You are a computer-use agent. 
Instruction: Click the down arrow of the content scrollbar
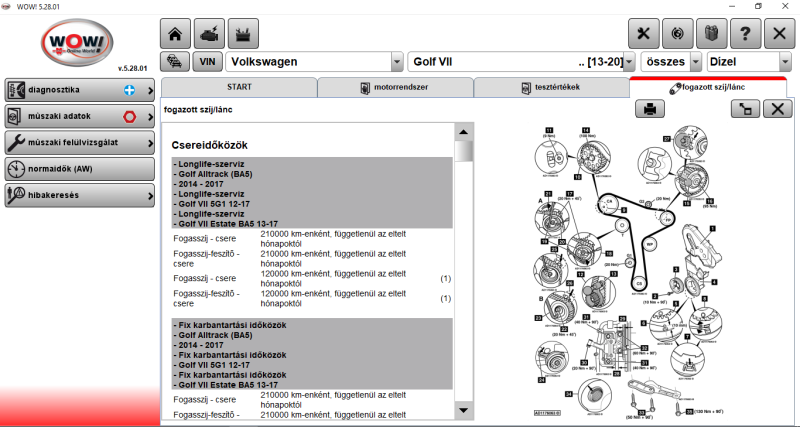point(463,410)
